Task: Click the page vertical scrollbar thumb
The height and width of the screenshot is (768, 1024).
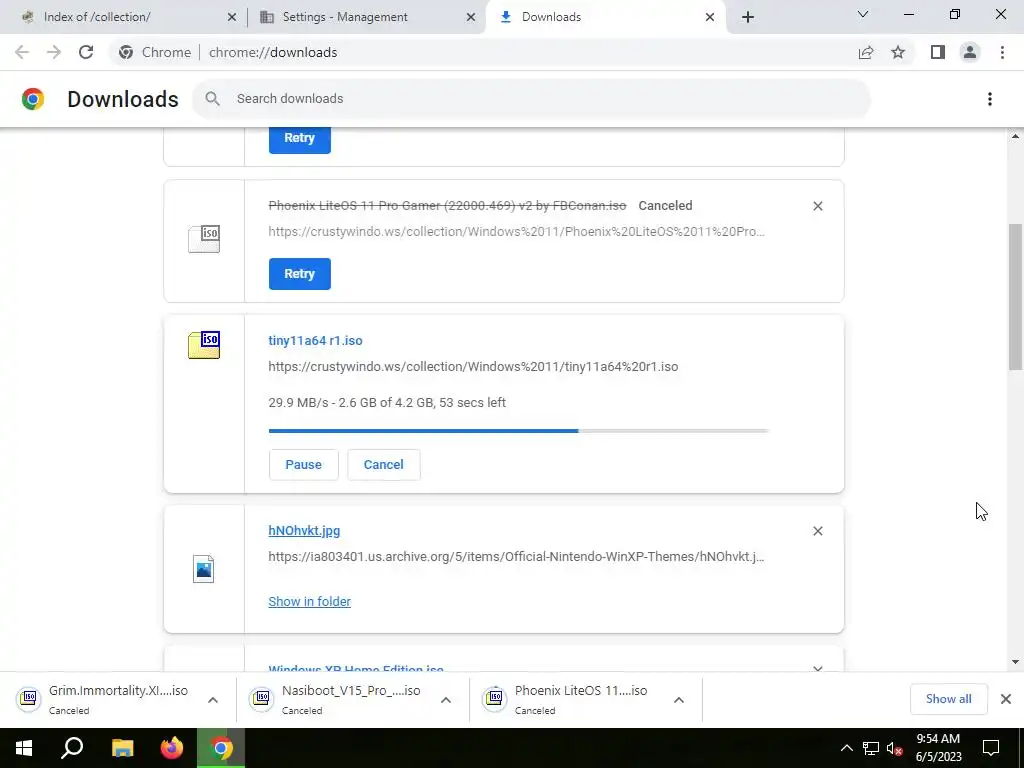Action: tap(1015, 297)
